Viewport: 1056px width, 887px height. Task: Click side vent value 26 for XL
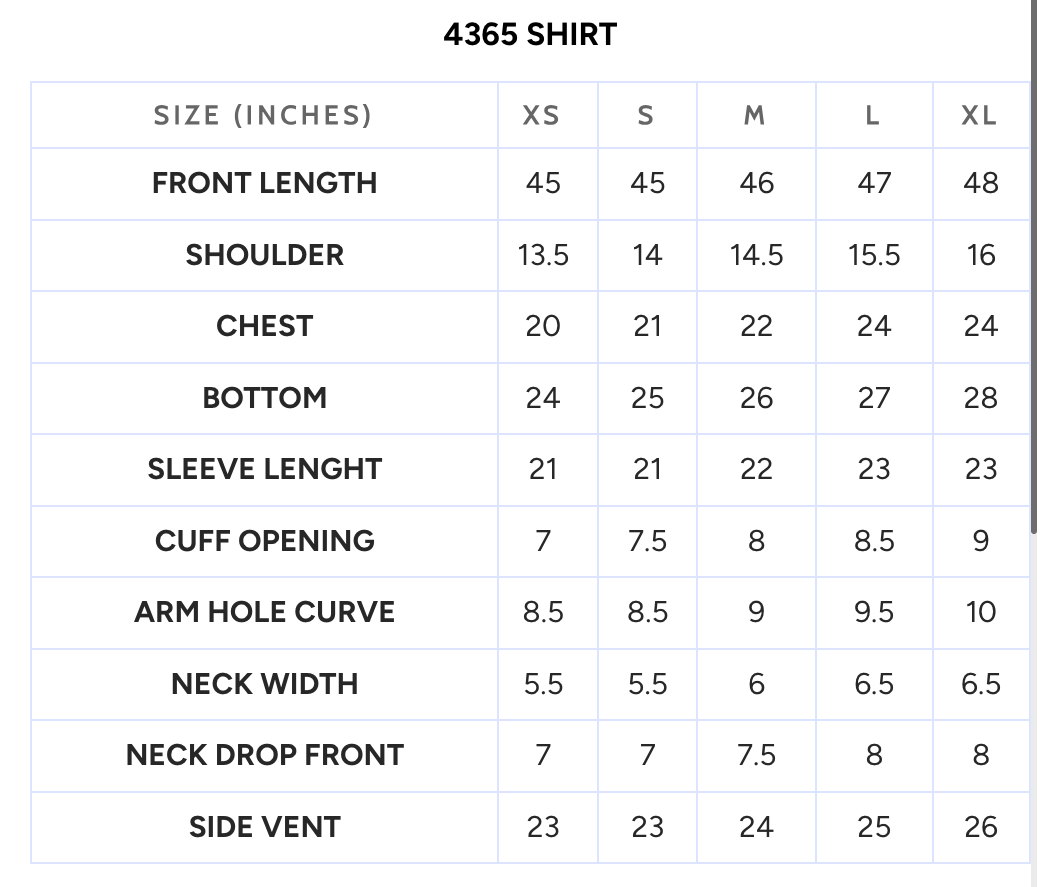tap(981, 828)
